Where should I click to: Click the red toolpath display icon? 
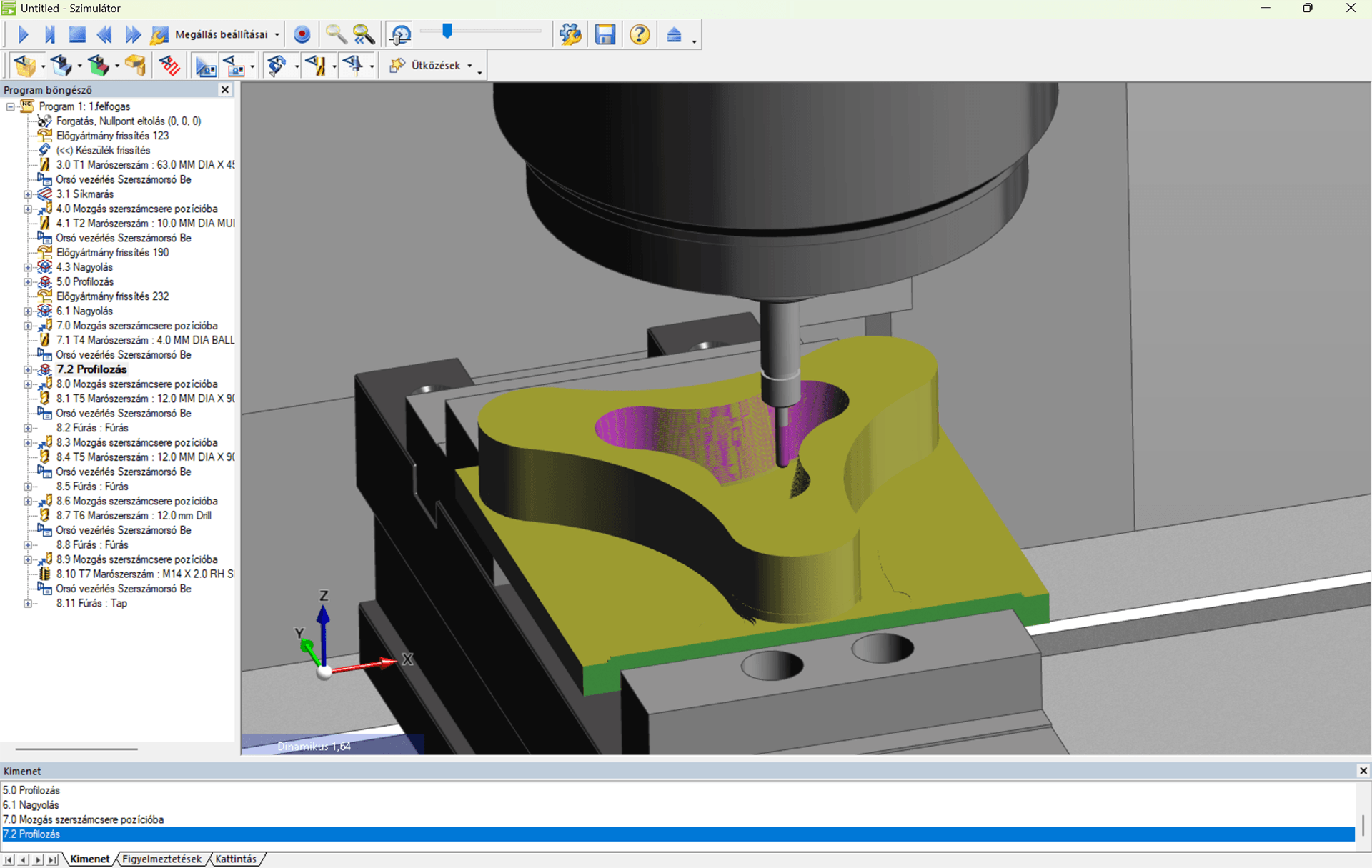click(x=169, y=66)
